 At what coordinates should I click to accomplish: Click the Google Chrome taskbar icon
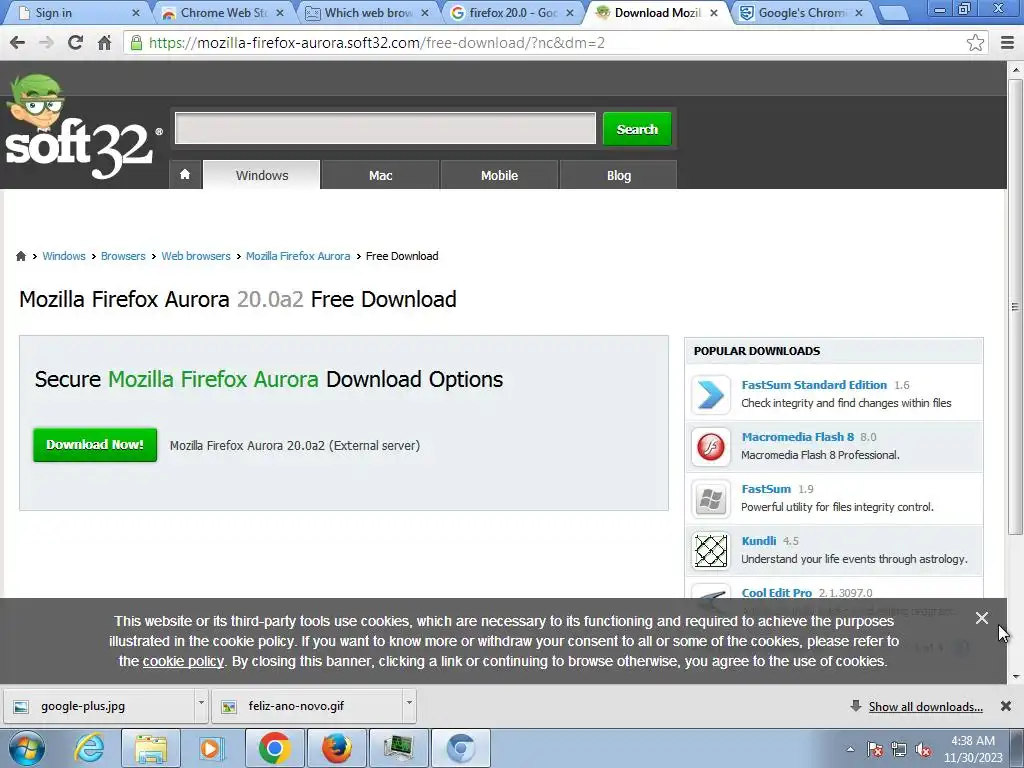(274, 748)
